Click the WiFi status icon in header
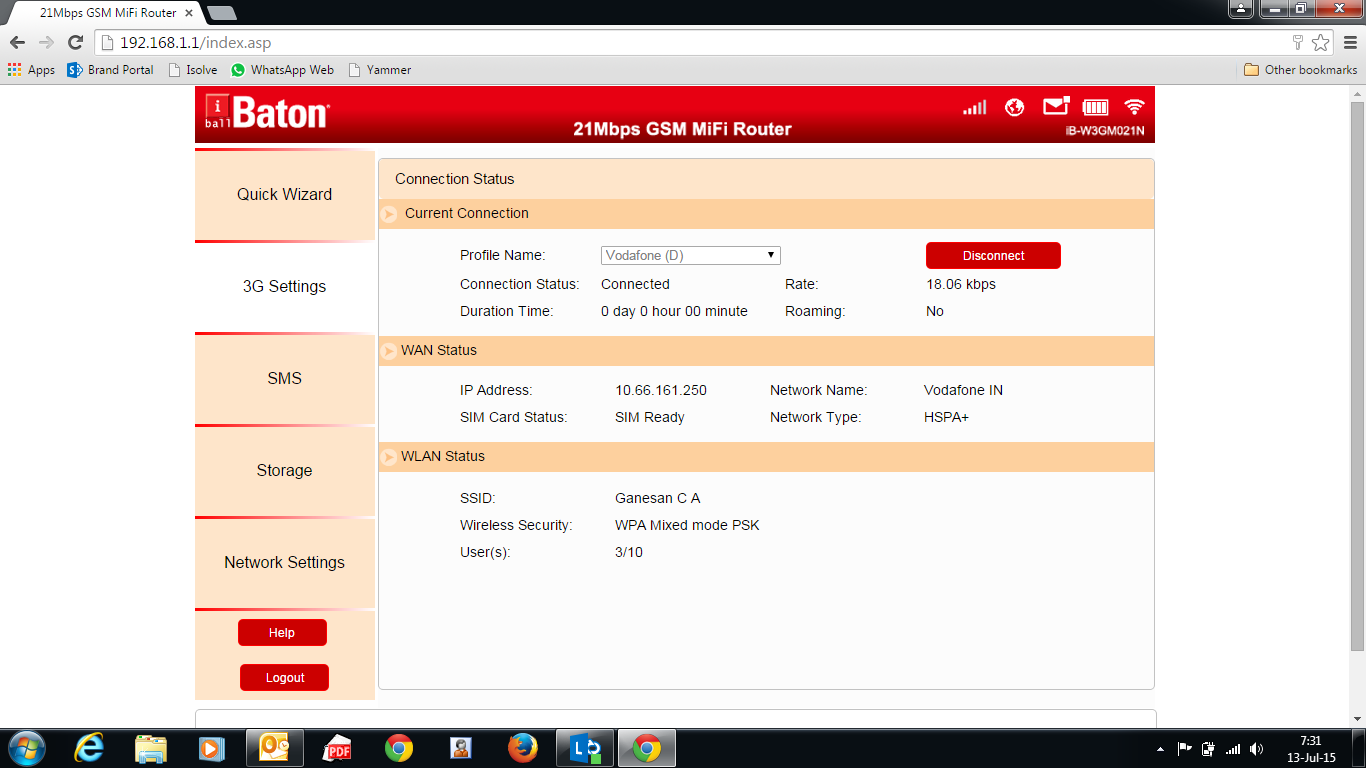 (1134, 107)
